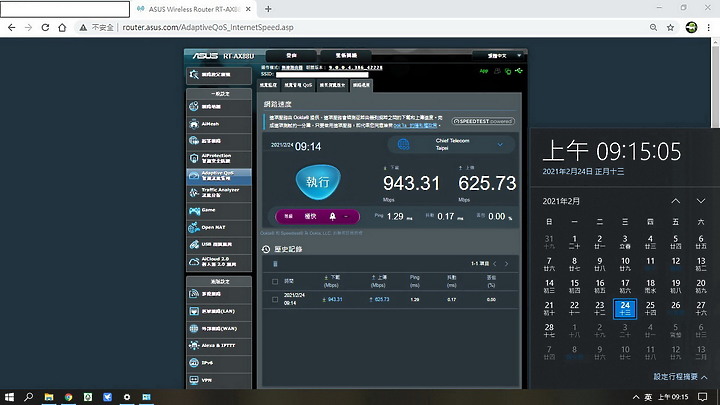The width and height of the screenshot is (720, 405).
Task: Open IPv6 settings in the sidebar
Action: coord(219,363)
